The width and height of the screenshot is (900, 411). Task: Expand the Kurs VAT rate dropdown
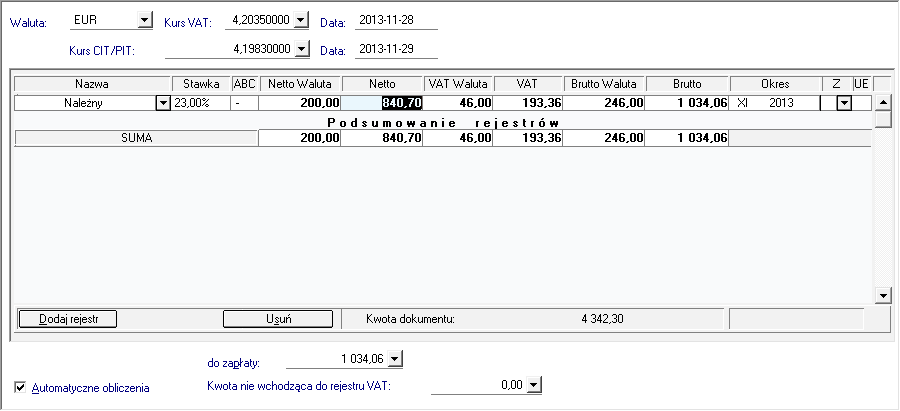[x=301, y=21]
